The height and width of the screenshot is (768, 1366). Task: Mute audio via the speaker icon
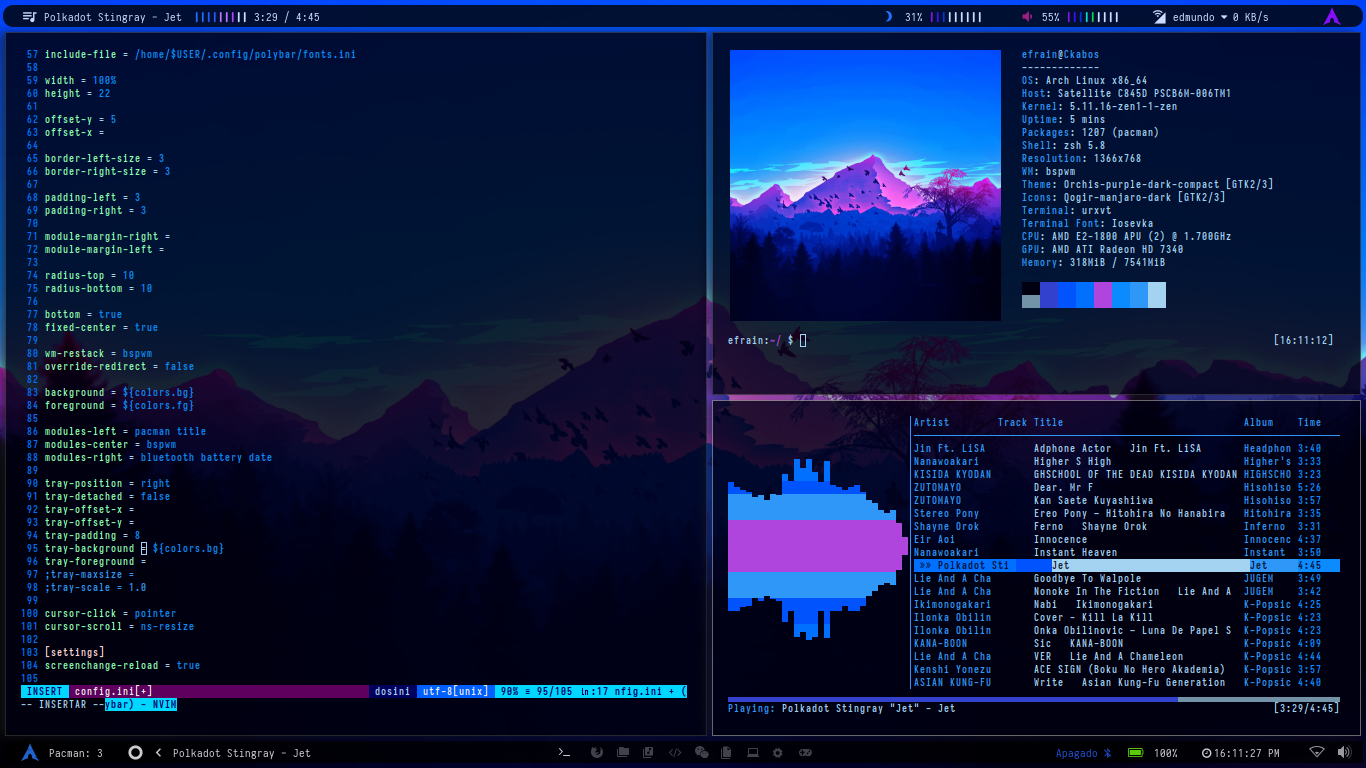click(x=1027, y=17)
